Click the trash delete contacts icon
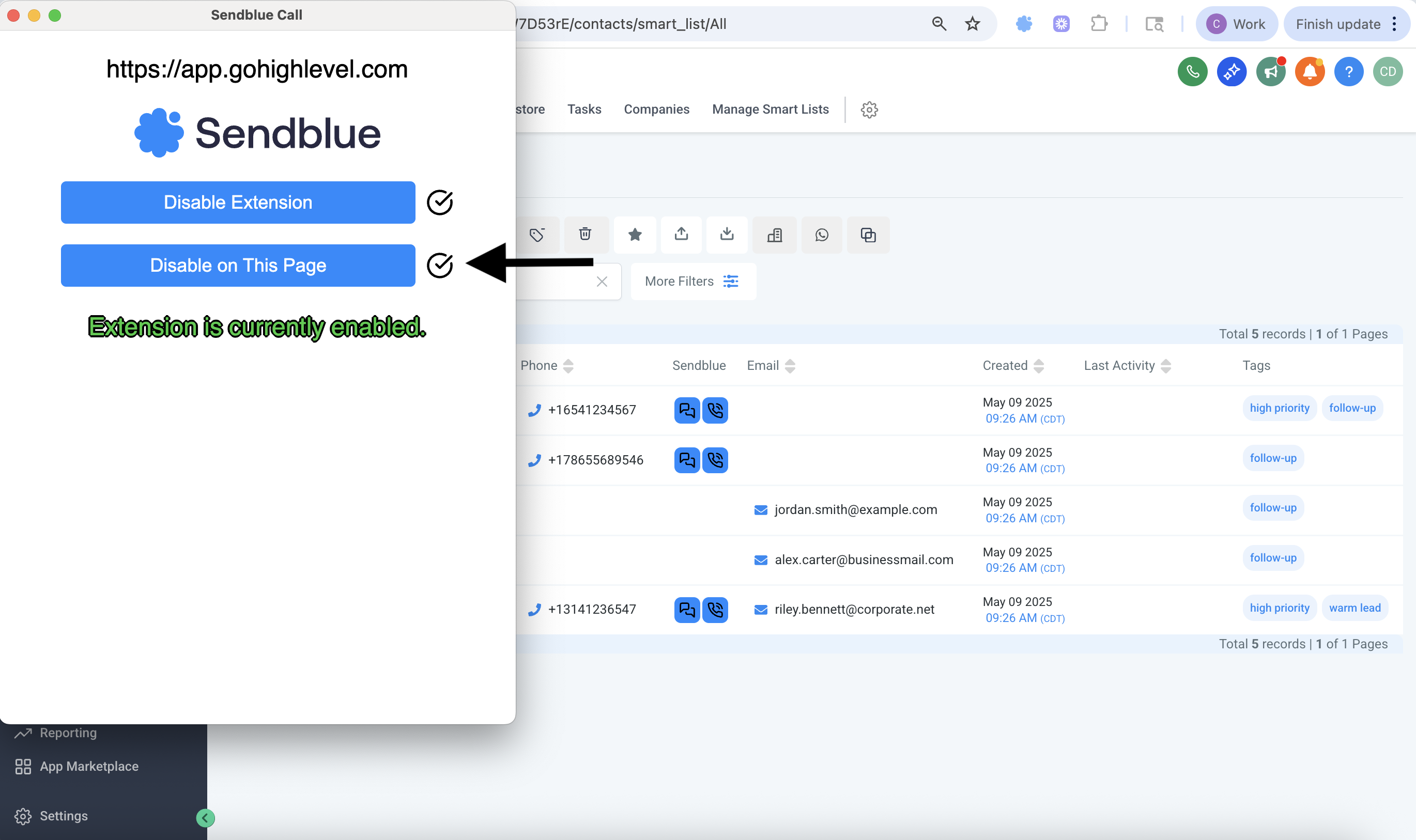The height and width of the screenshot is (840, 1416). pyautogui.click(x=585, y=235)
